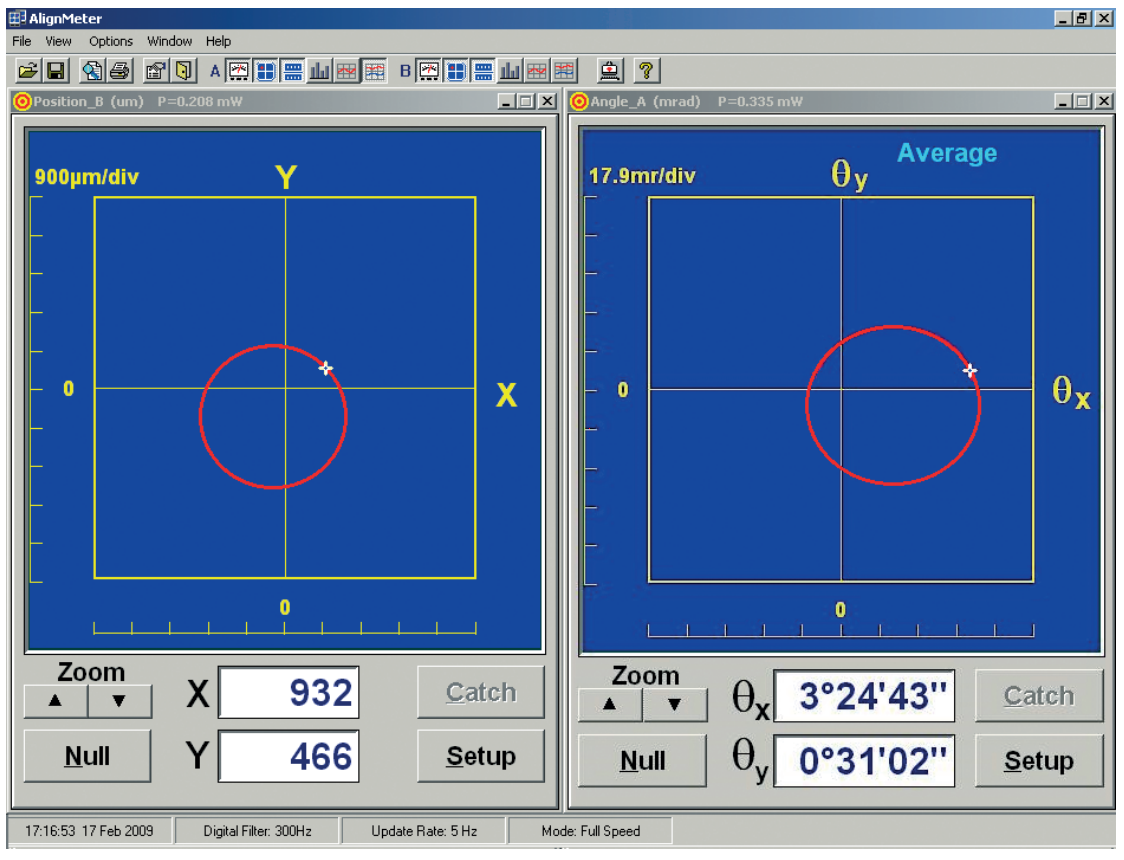Click the 900µm/div scale label
The image size is (1124, 860).
(87, 177)
